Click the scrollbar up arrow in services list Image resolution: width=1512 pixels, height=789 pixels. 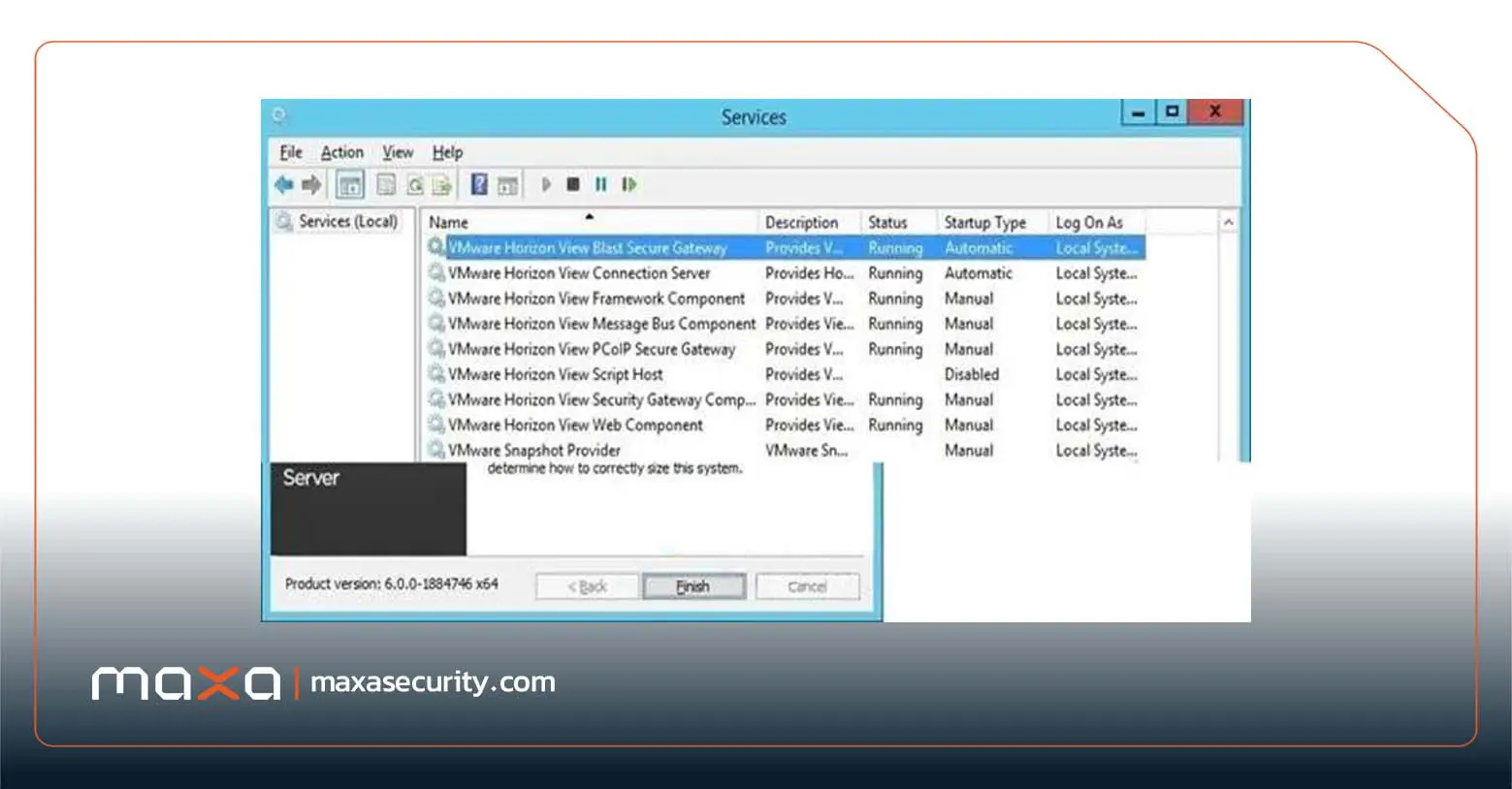(1229, 222)
